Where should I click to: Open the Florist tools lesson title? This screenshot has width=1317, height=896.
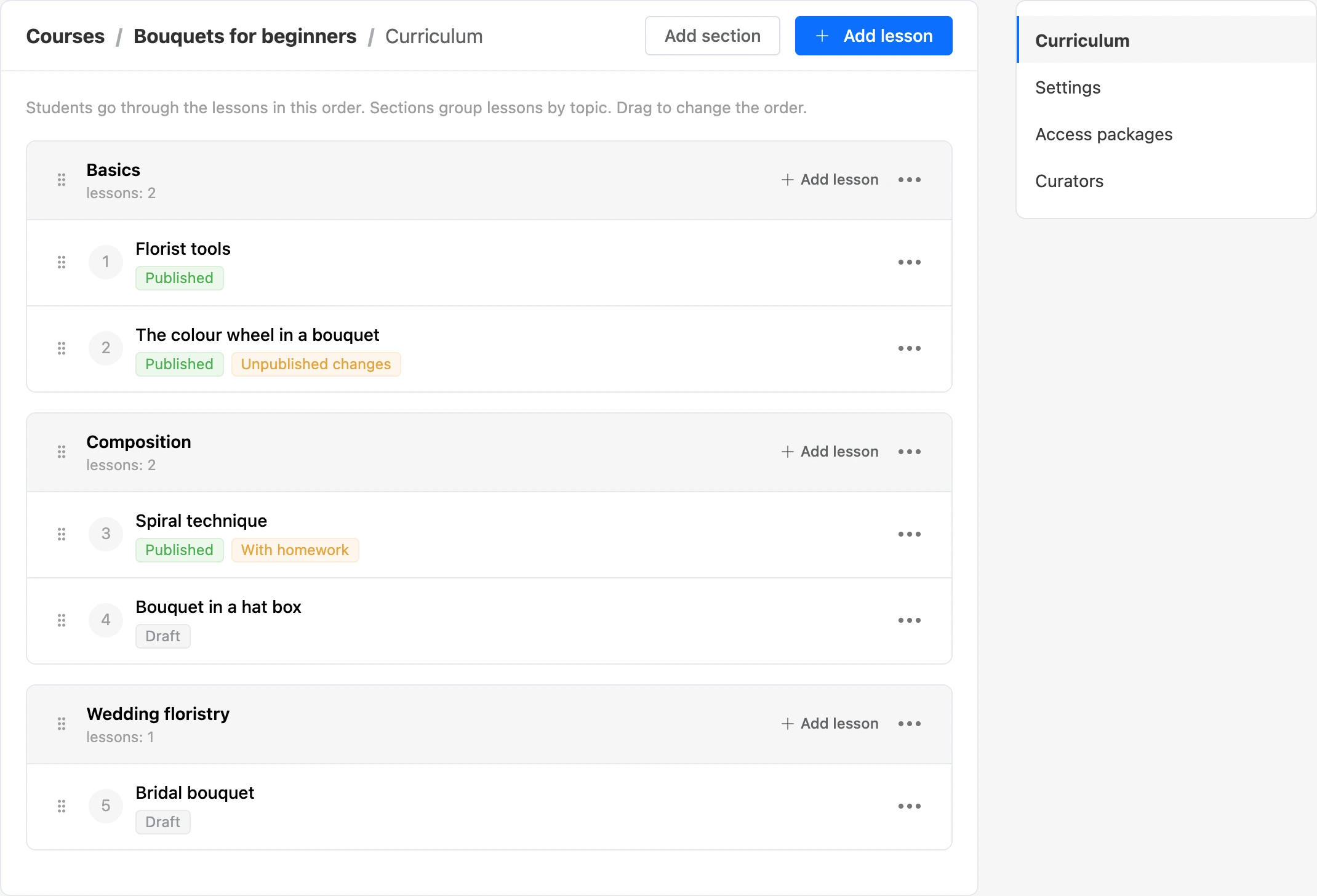[183, 249]
